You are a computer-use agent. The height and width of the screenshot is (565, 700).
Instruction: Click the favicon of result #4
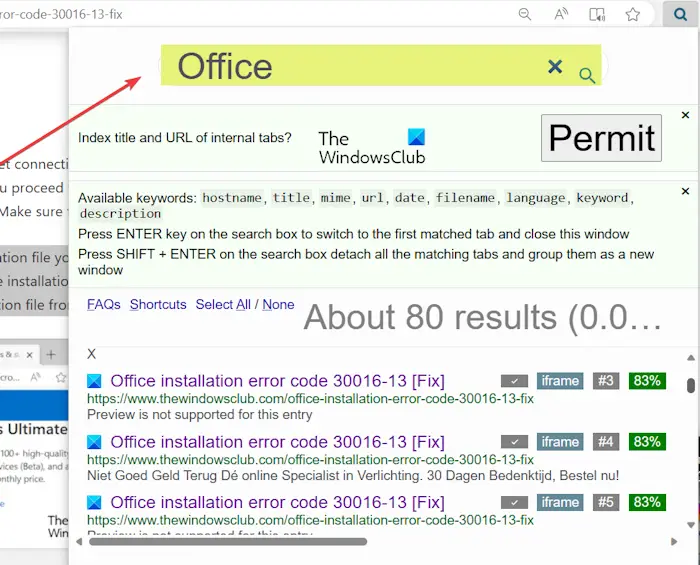[94, 442]
